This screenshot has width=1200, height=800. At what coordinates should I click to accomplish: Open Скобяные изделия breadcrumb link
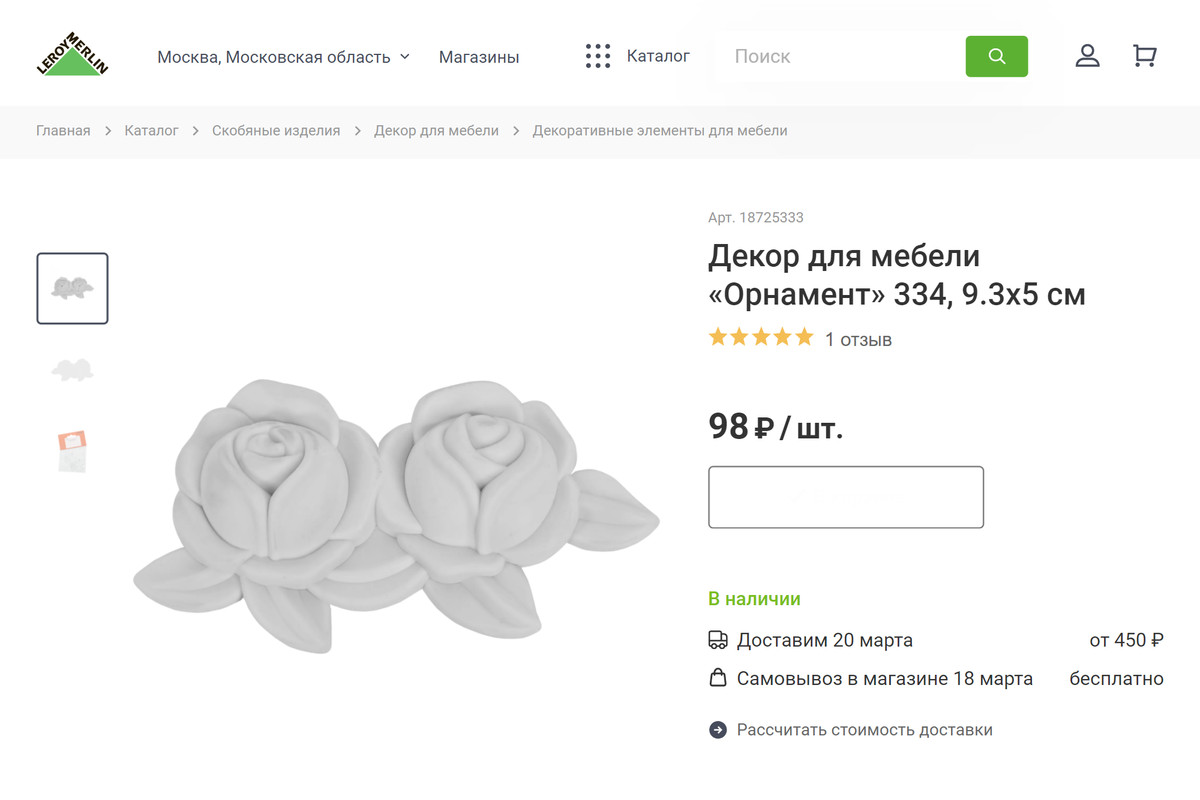[276, 131]
